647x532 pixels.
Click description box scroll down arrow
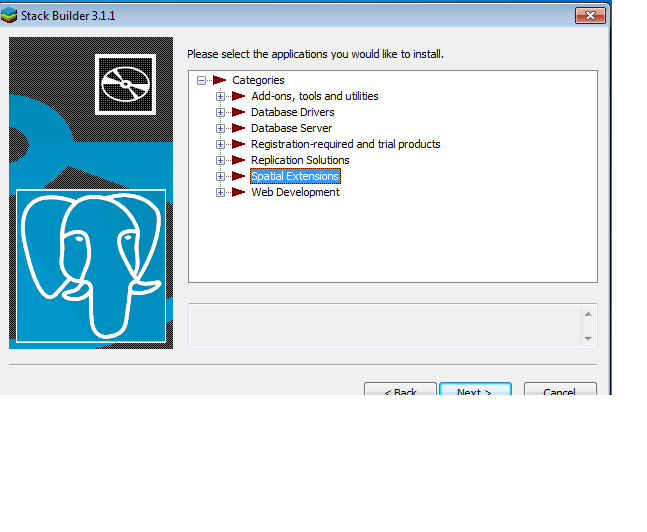coord(588,339)
